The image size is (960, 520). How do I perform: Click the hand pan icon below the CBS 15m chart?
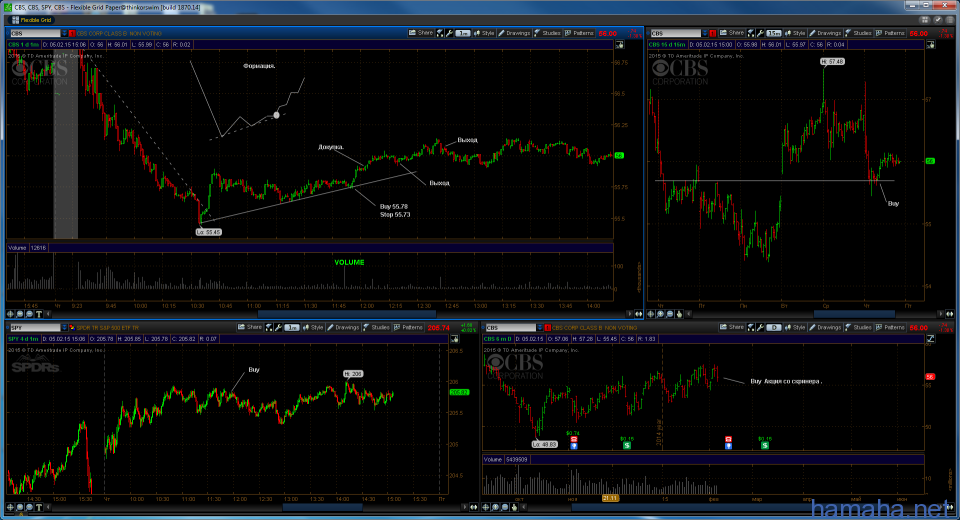[x=679, y=314]
